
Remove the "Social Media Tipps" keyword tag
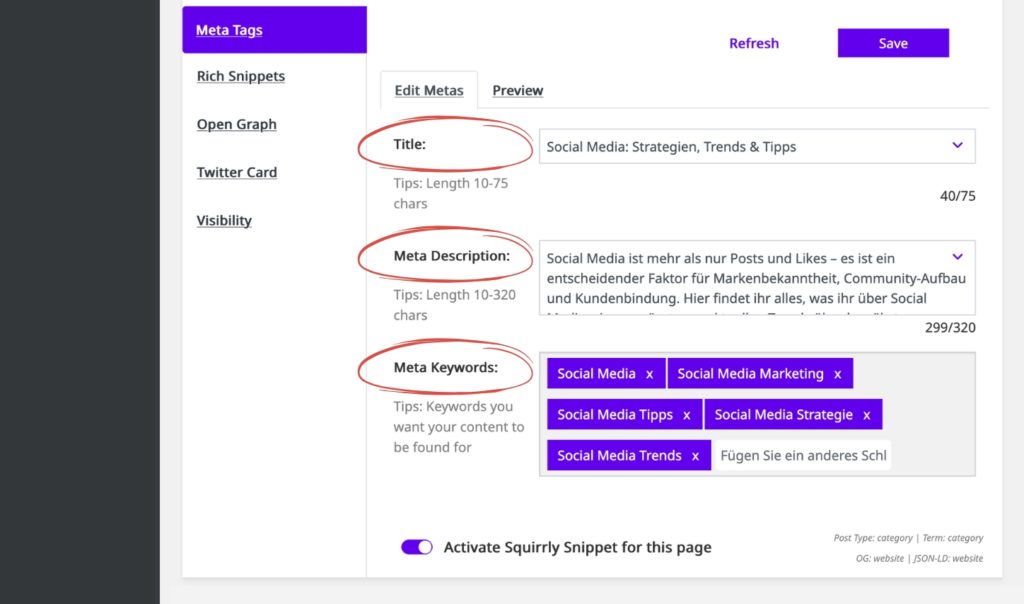tap(686, 414)
